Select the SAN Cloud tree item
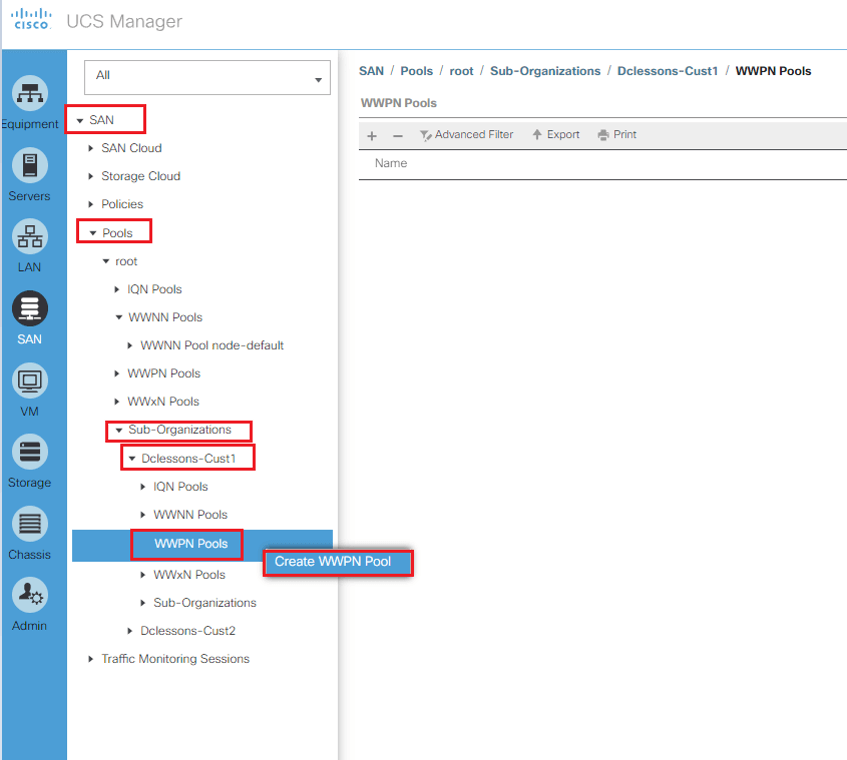The image size is (847, 760). coord(131,148)
